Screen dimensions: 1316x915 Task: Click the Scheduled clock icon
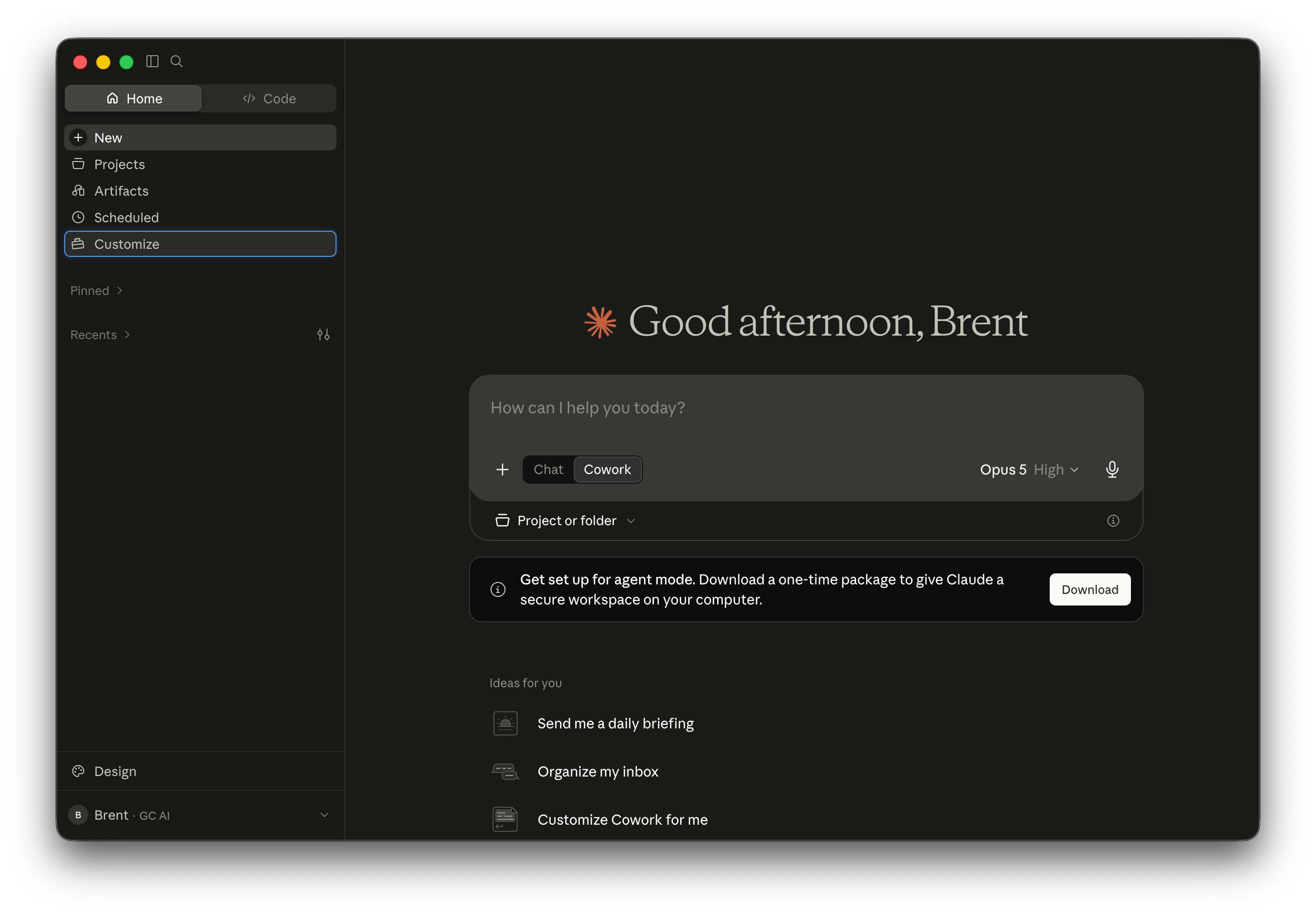[79, 217]
